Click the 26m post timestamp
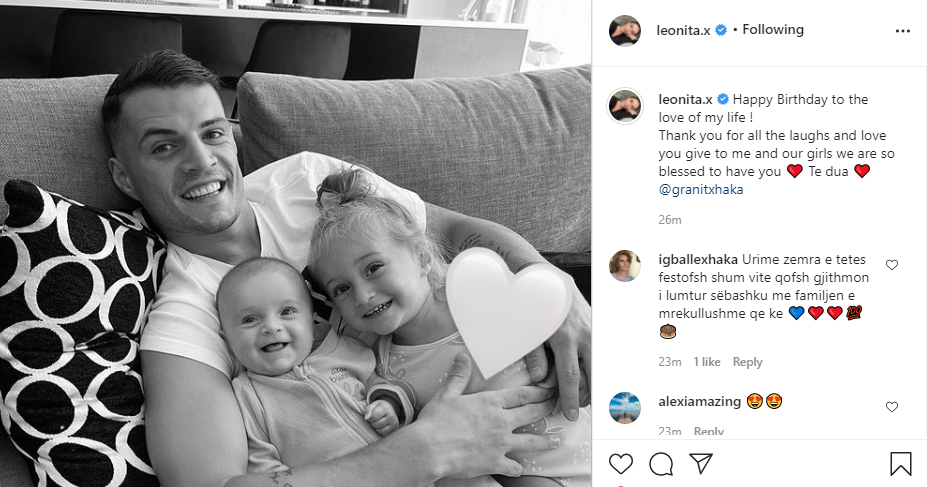The image size is (927, 487). [x=670, y=220]
